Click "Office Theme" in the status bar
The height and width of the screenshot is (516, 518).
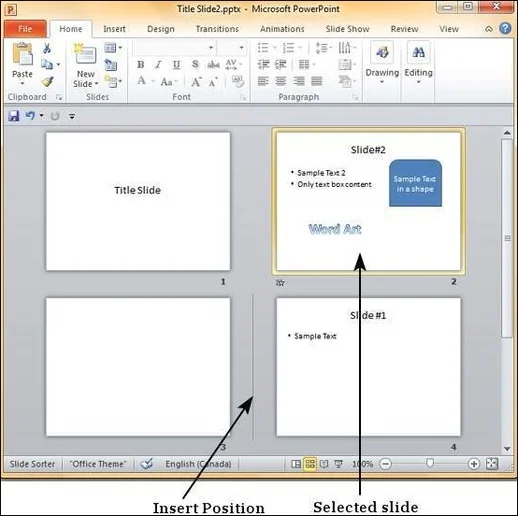(x=98, y=464)
